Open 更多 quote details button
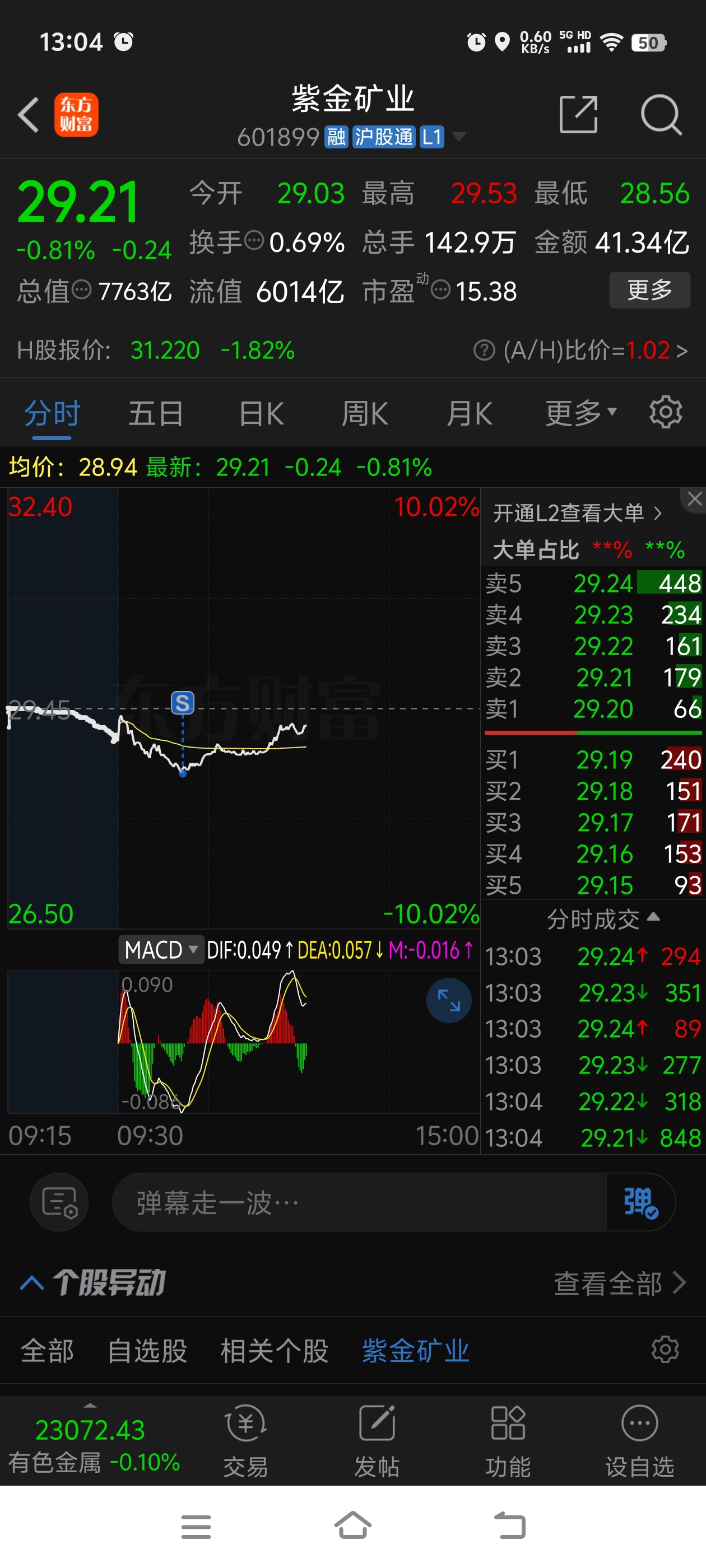The height and width of the screenshot is (1568, 706). click(649, 290)
